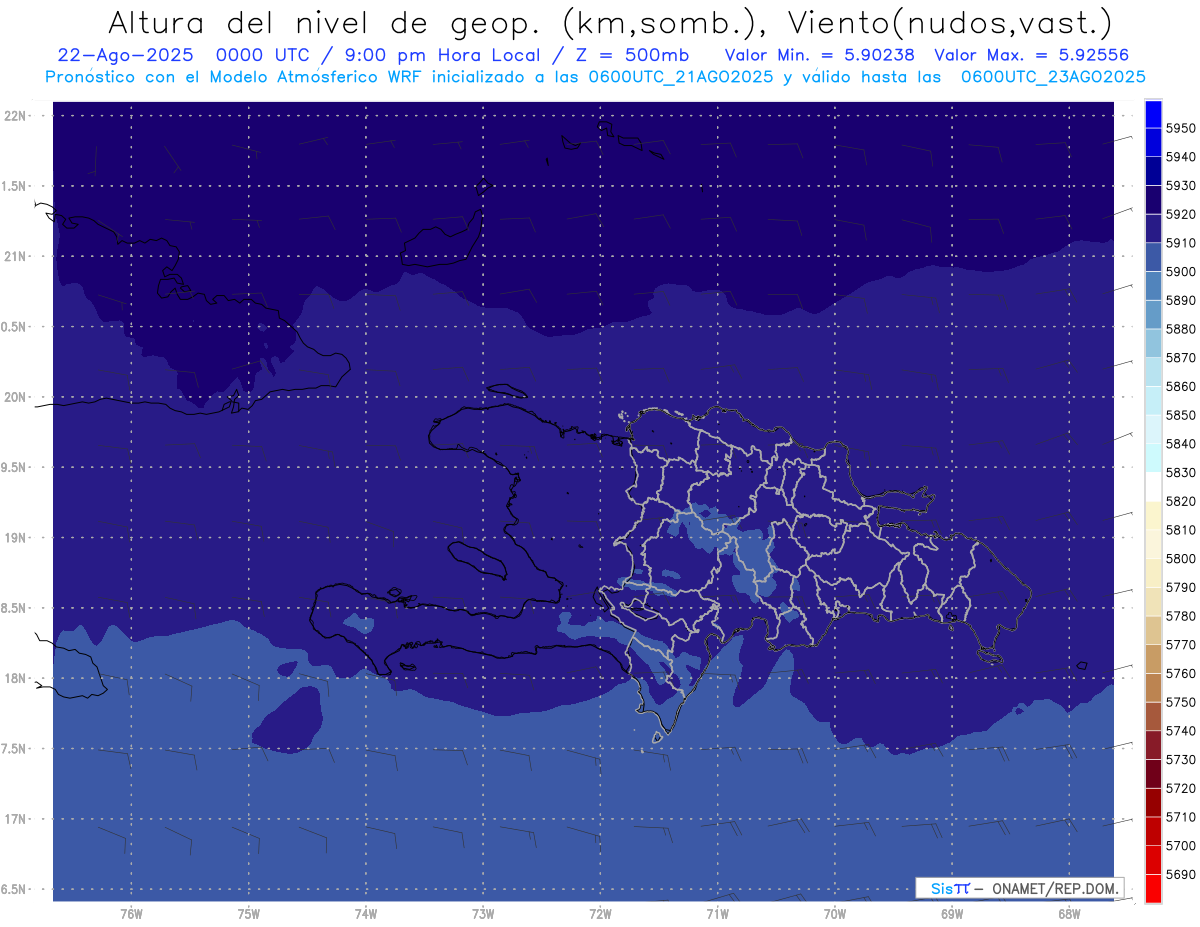The height and width of the screenshot is (927, 1200).
Task: Click the '21N' latitude label
Action: (x=14, y=256)
